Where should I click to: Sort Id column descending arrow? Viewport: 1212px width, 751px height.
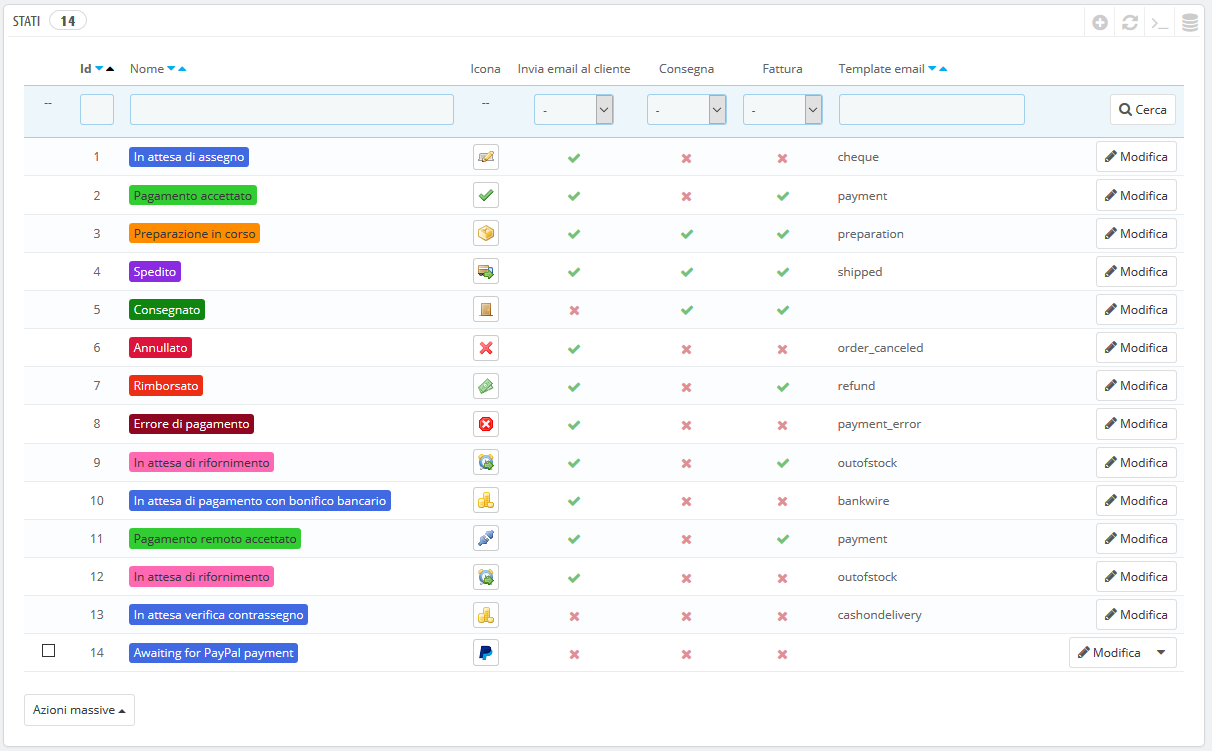coord(99,69)
